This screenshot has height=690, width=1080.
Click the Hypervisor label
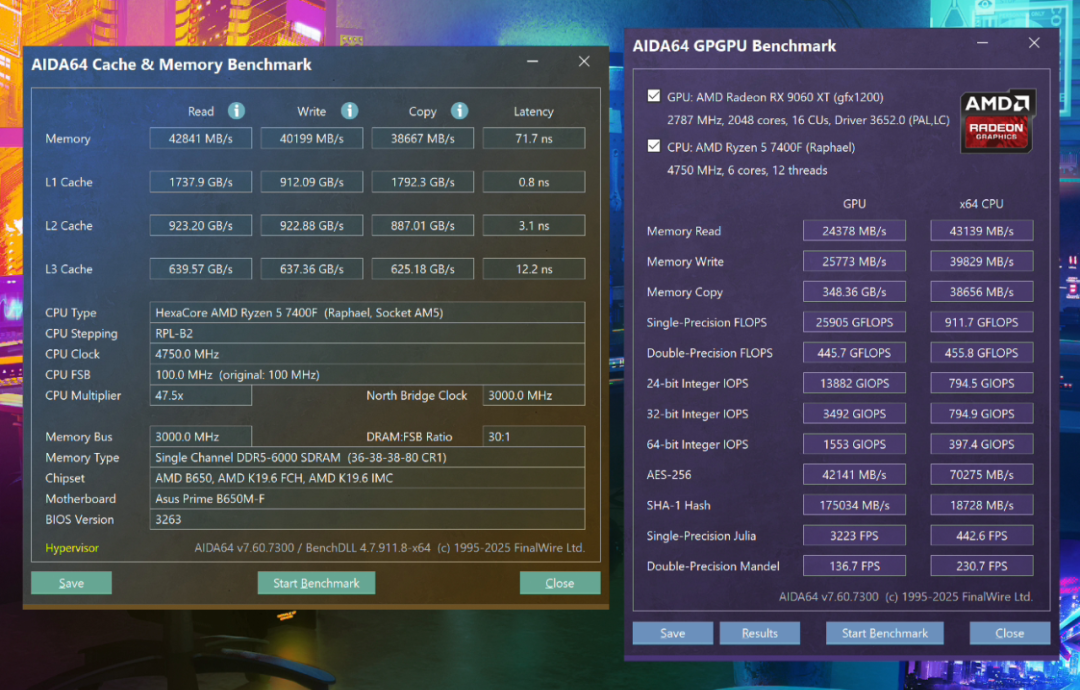72,548
